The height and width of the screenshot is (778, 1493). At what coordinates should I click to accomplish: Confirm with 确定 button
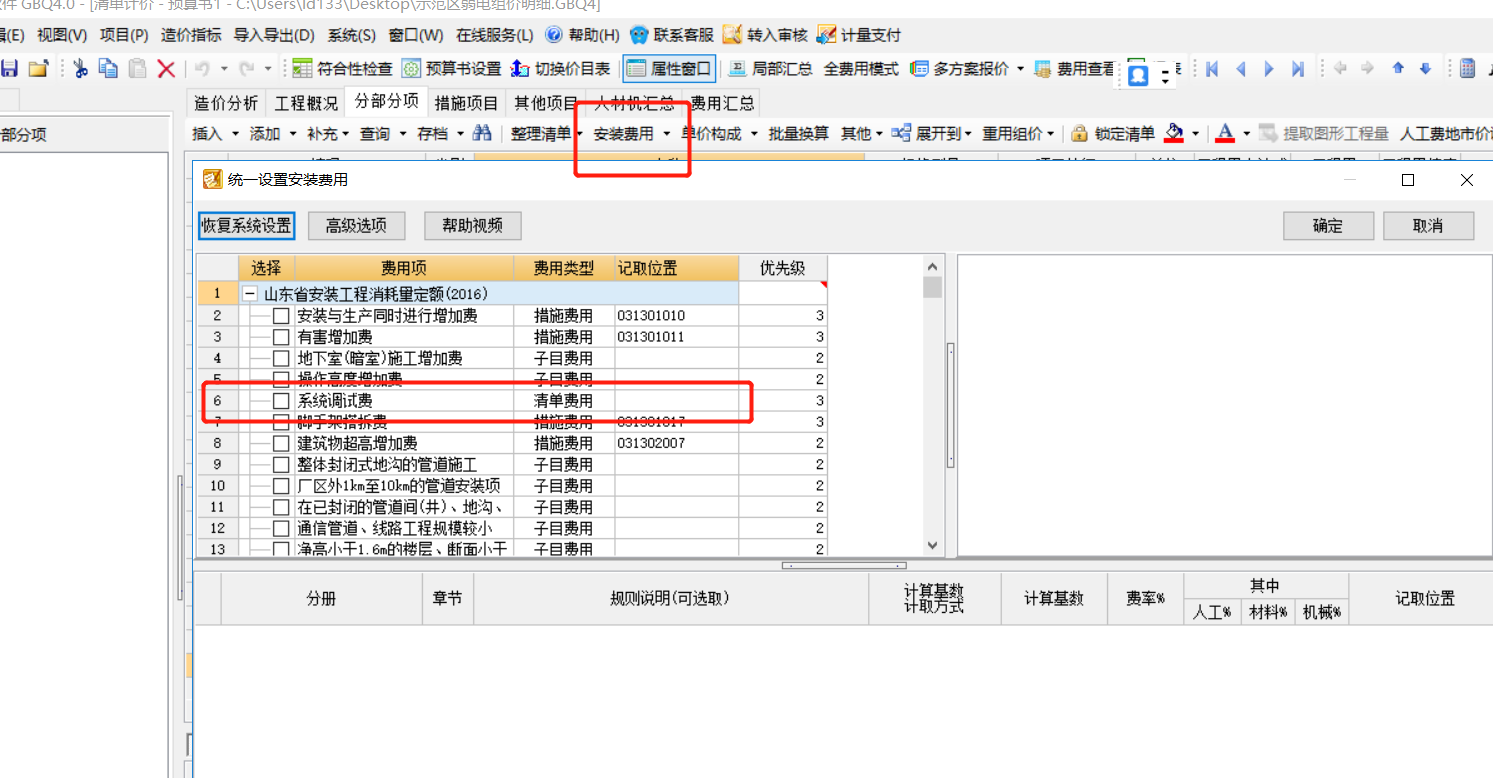pyautogui.click(x=1328, y=226)
